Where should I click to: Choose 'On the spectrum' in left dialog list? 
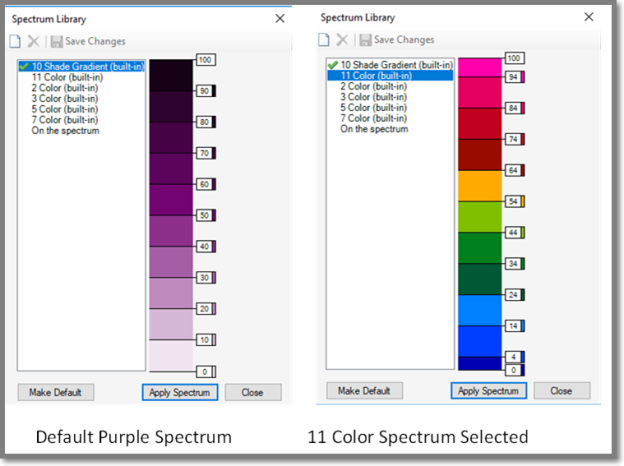(x=65, y=130)
